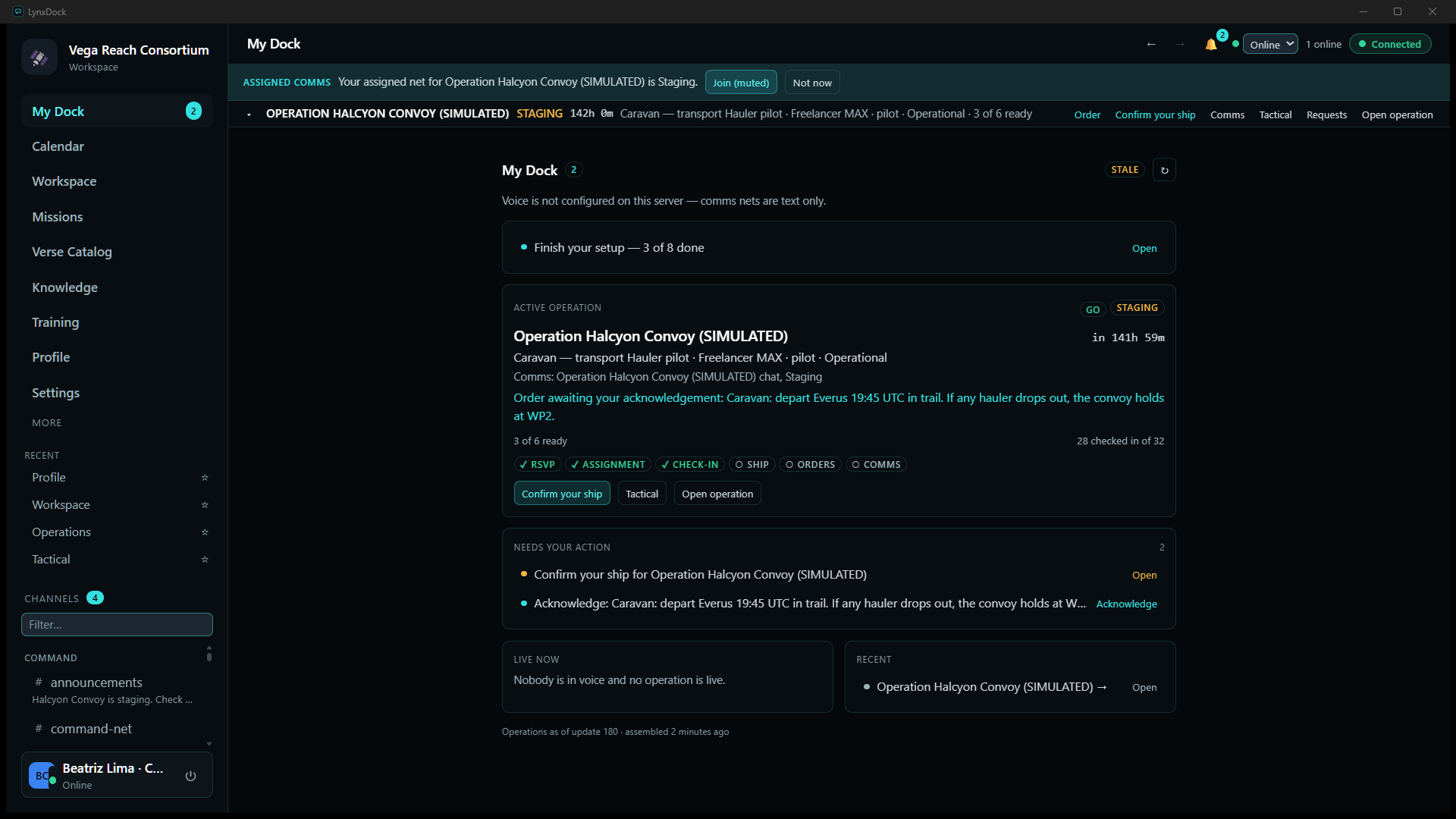Screen dimensions: 1456x819
Task: Open Missions in sidebar
Action: 117,217
